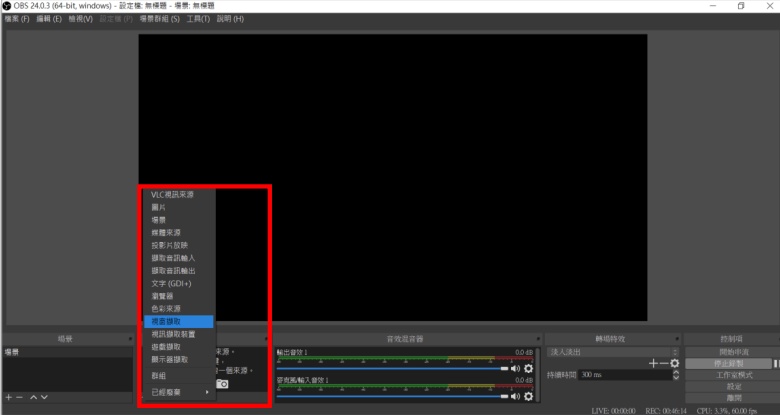The height and width of the screenshot is (415, 780).
Task: Pause recording with pause icon
Action: (777, 364)
